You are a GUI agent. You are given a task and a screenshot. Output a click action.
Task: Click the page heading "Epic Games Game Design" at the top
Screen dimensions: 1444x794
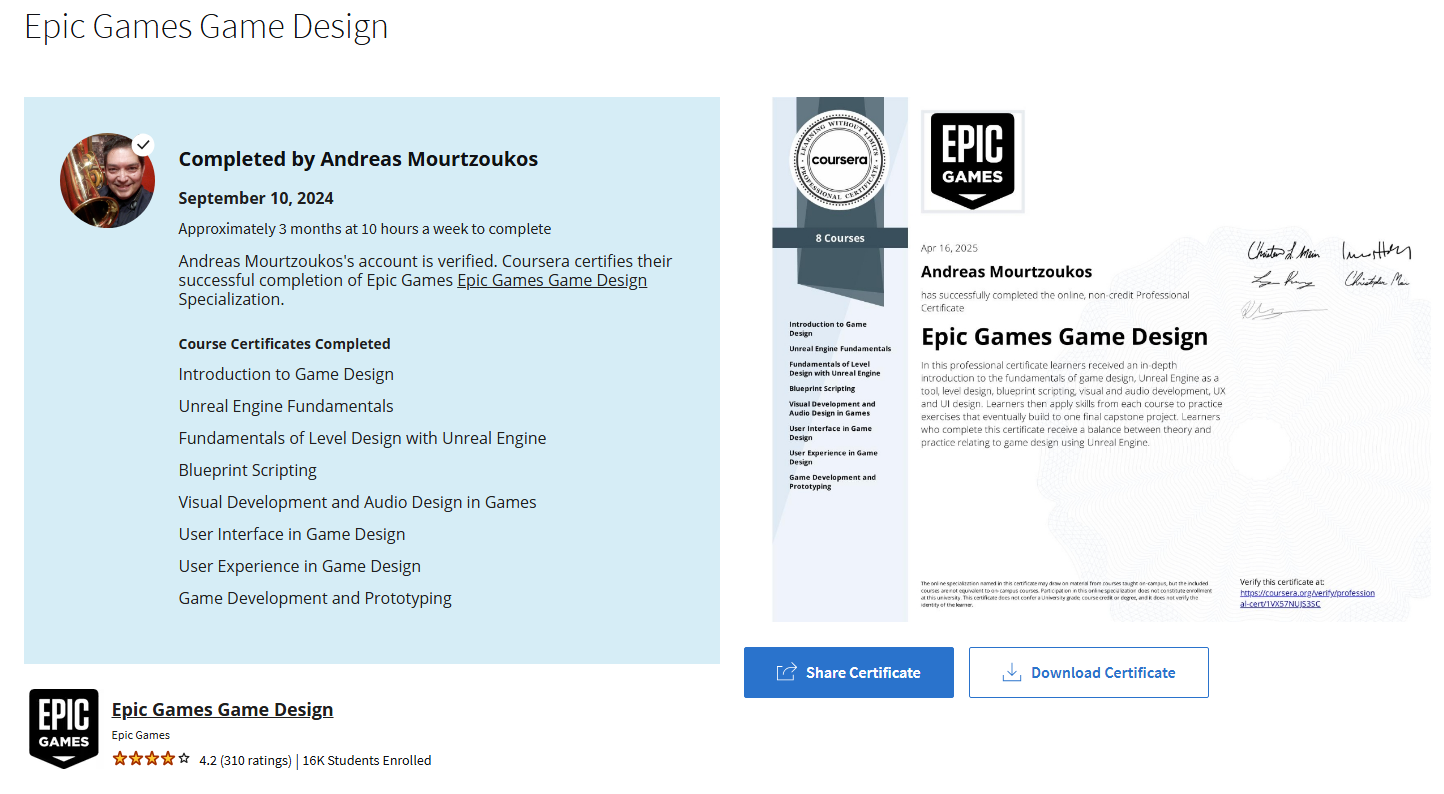tap(206, 27)
